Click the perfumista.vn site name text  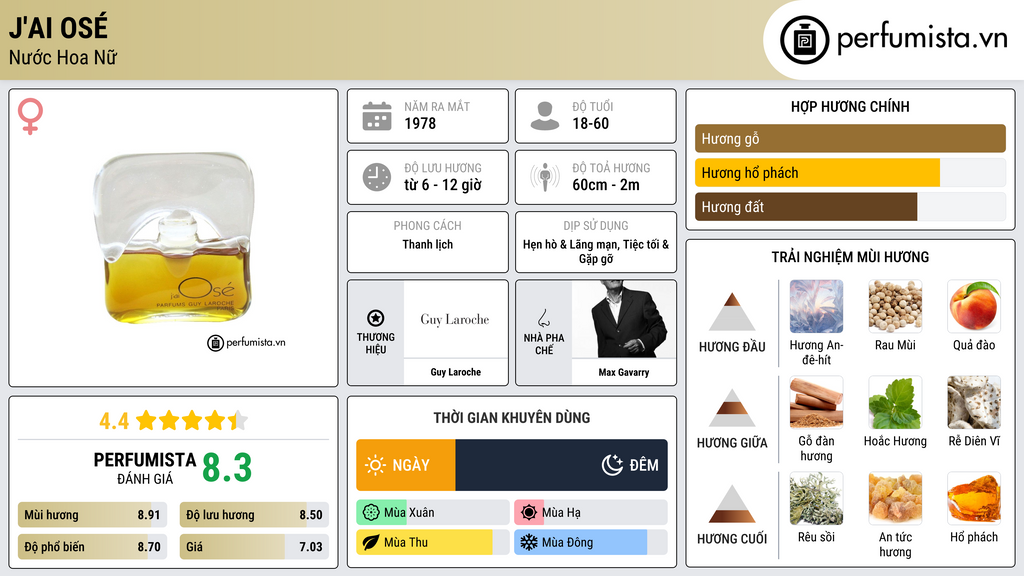(x=922, y=38)
